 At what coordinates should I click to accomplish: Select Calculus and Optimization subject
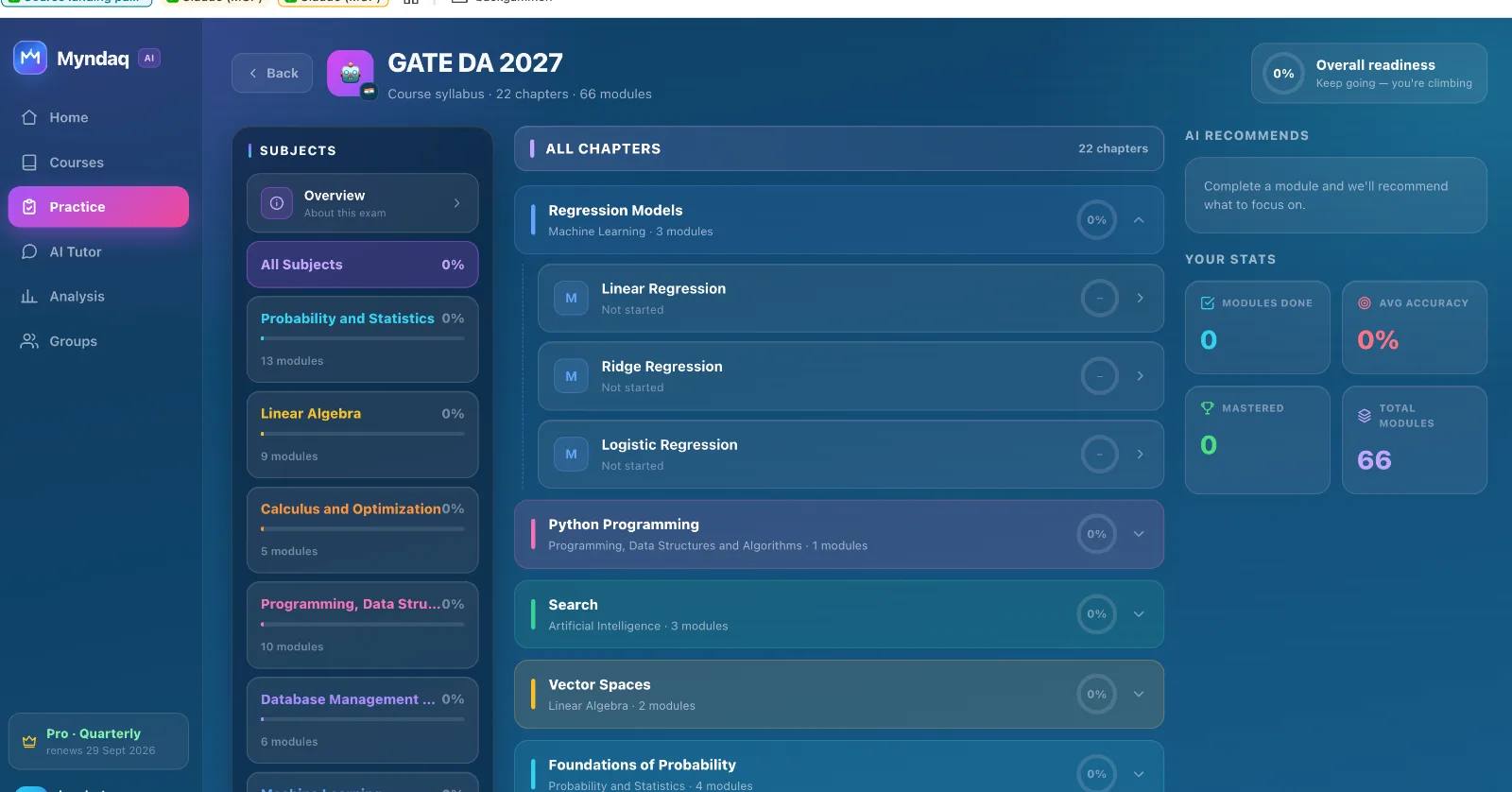pyautogui.click(x=363, y=529)
